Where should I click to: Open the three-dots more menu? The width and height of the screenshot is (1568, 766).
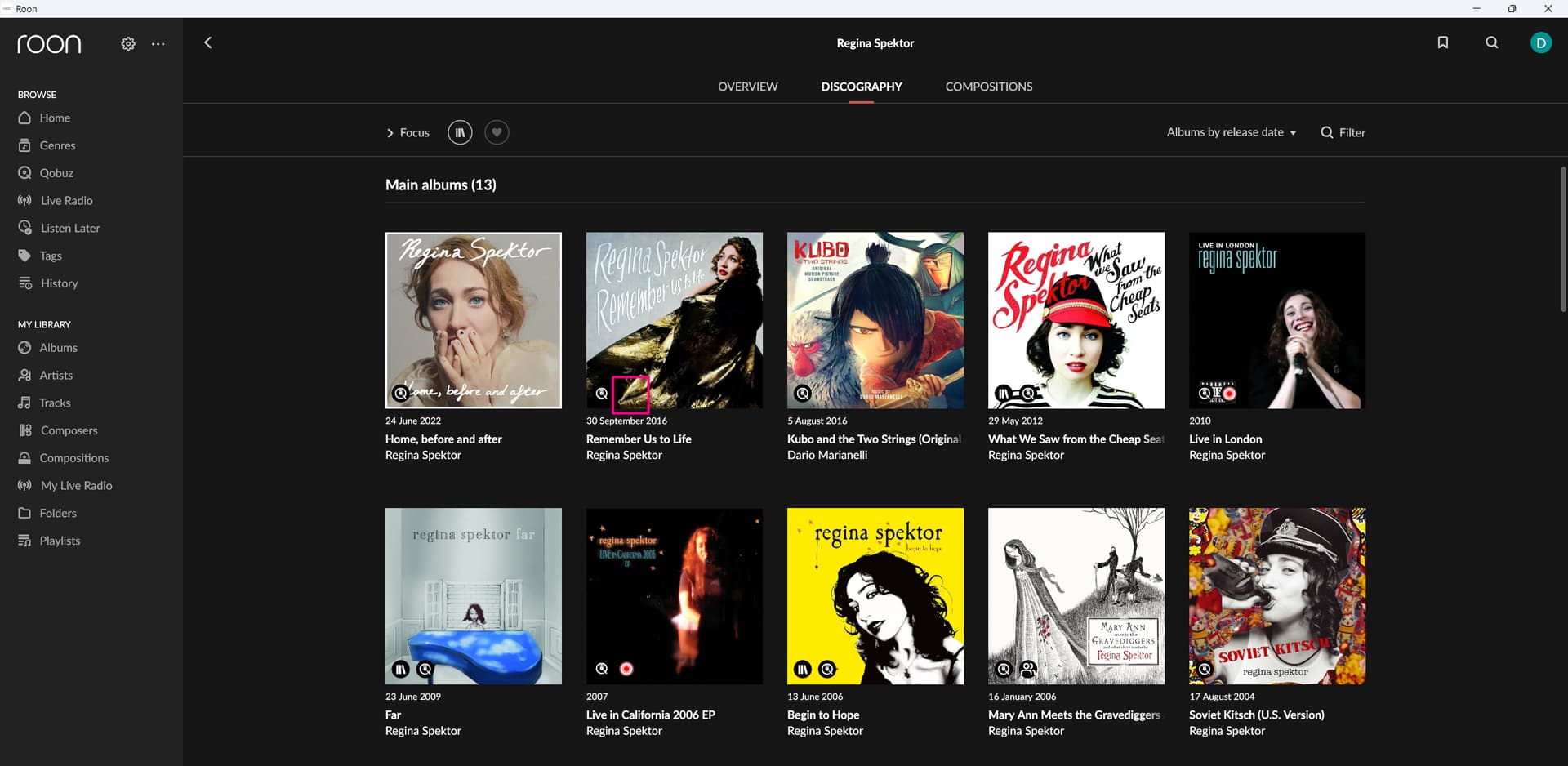(x=158, y=44)
